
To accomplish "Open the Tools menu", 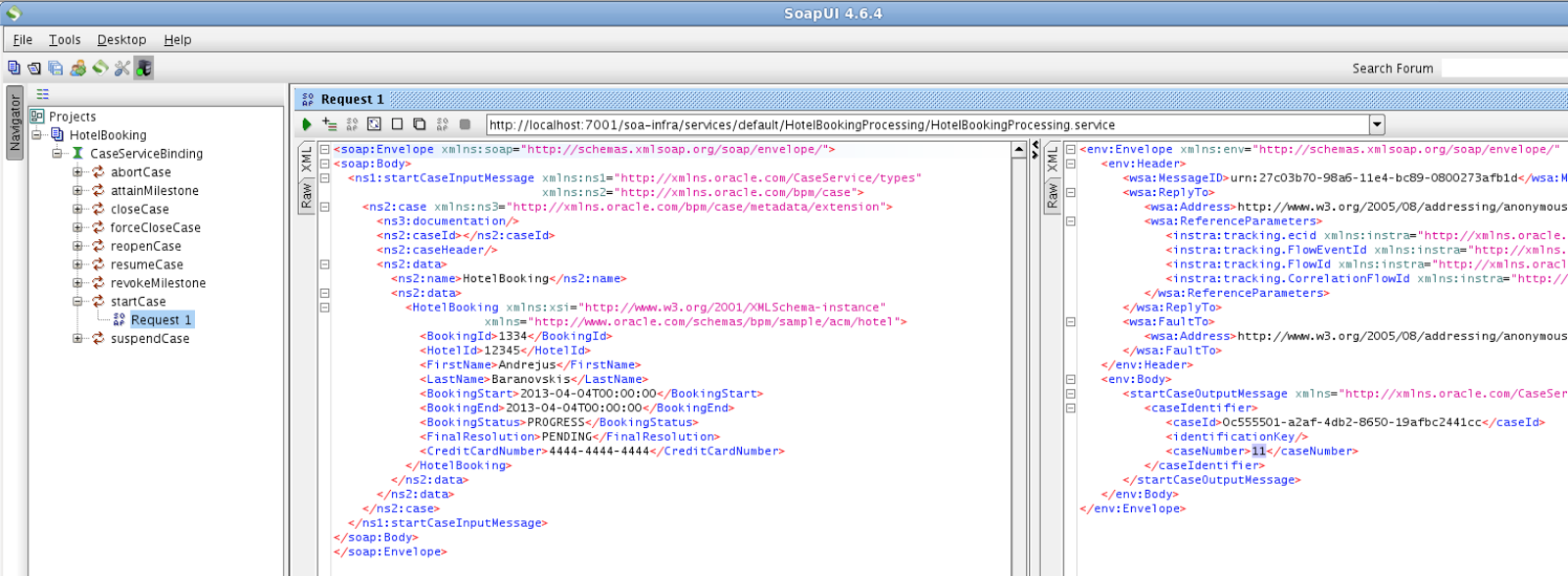I will (x=65, y=39).
